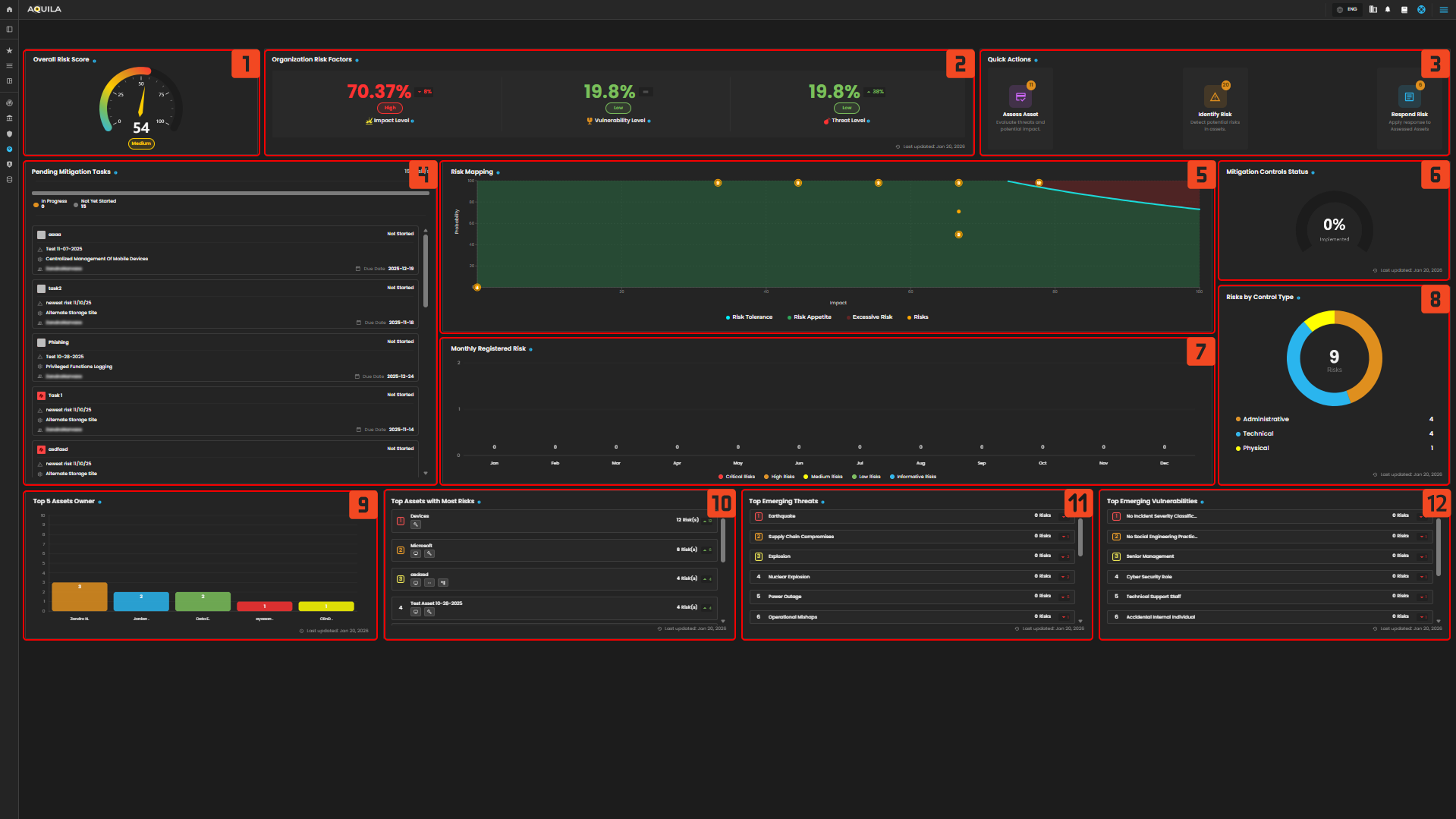
Task: Select the Devices row in Top Assets
Action: click(x=554, y=521)
